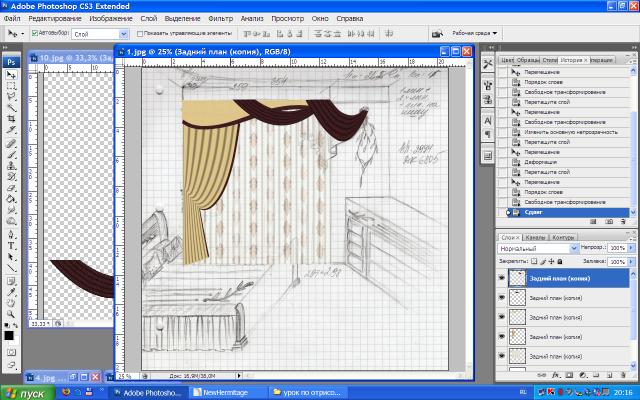Viewport: 640px width, 400px height.
Task: Click the foreground color swatch
Action: [9, 333]
